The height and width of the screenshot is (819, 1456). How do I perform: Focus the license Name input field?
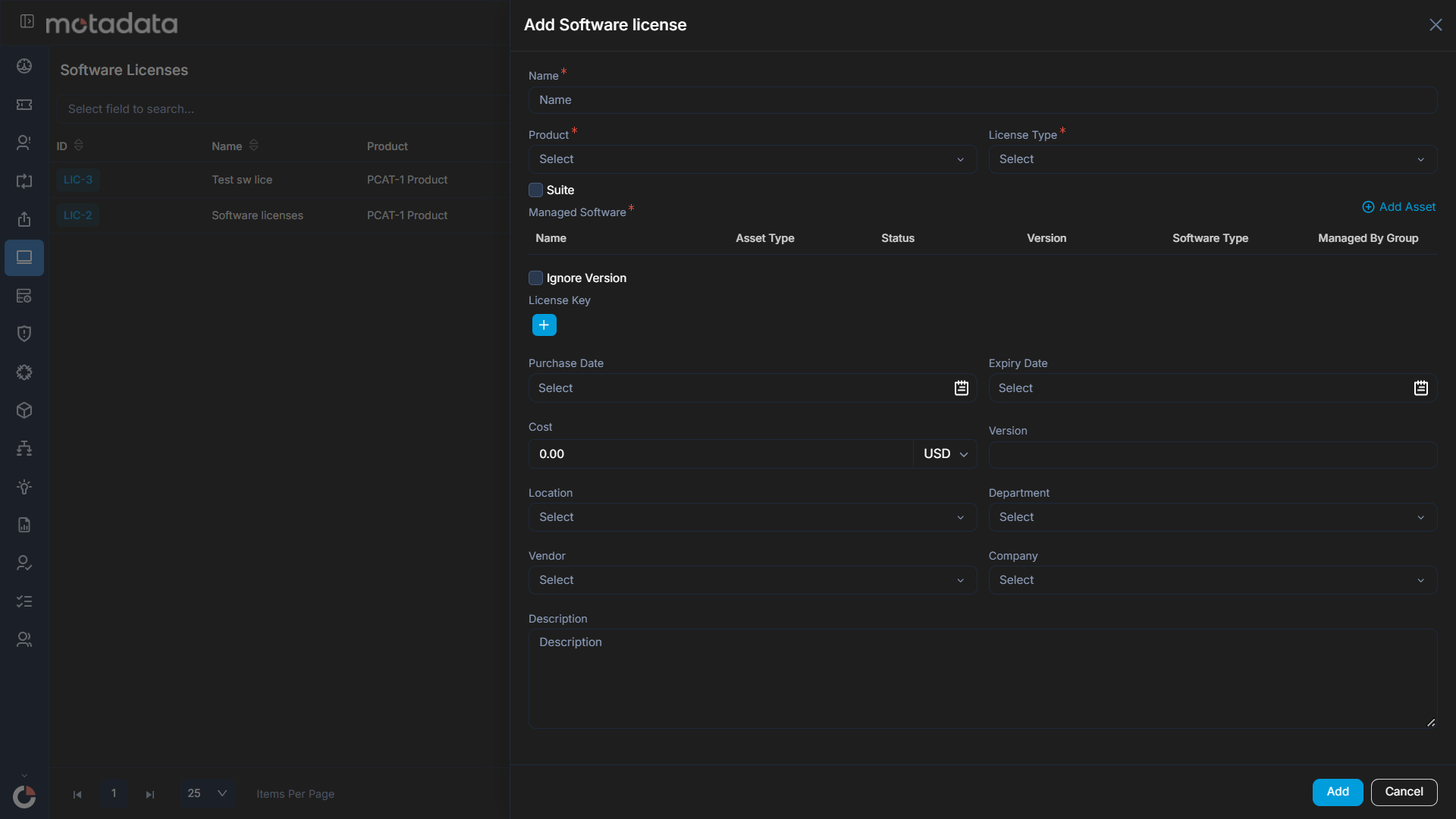(982, 100)
